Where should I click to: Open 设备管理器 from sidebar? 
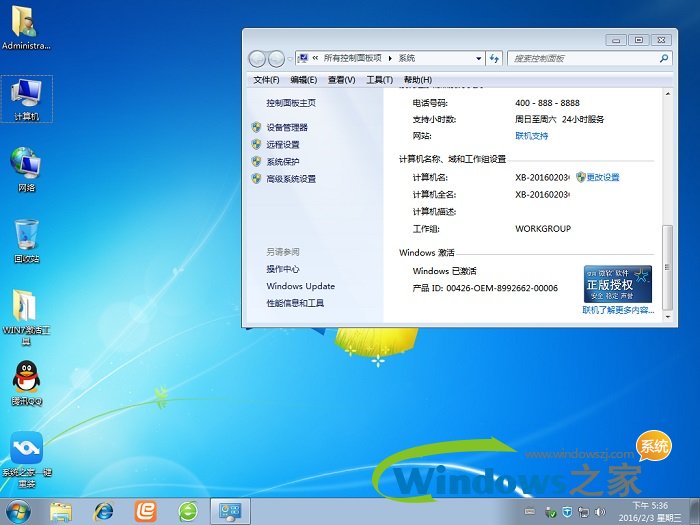pos(287,128)
